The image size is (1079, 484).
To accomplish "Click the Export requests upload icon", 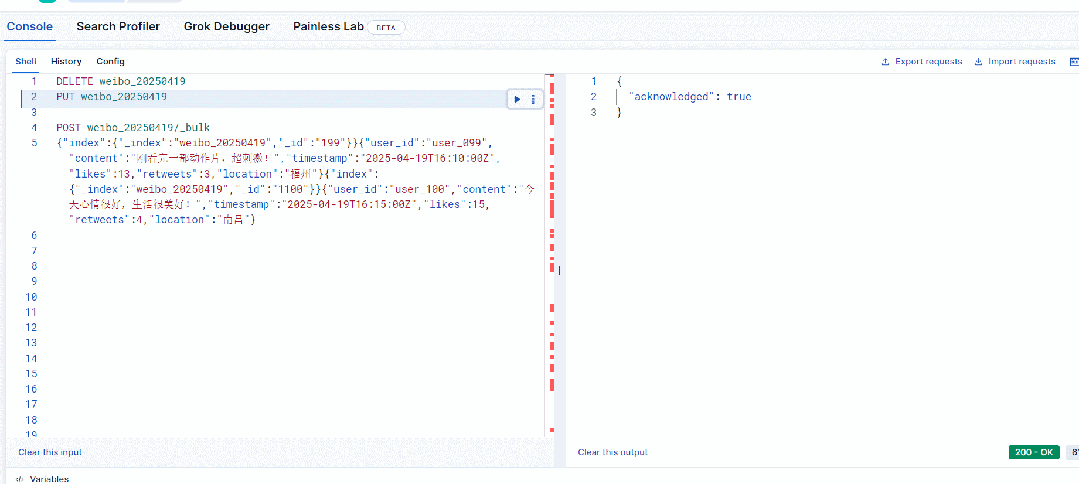I will point(886,62).
